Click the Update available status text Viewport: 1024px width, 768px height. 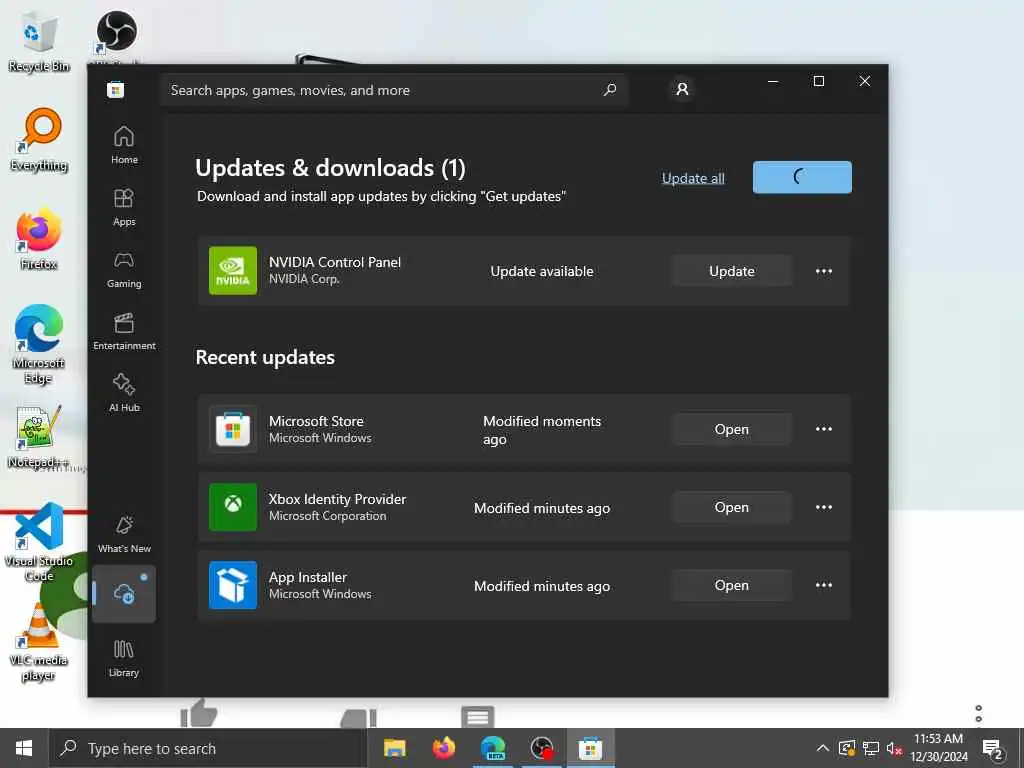coord(542,271)
